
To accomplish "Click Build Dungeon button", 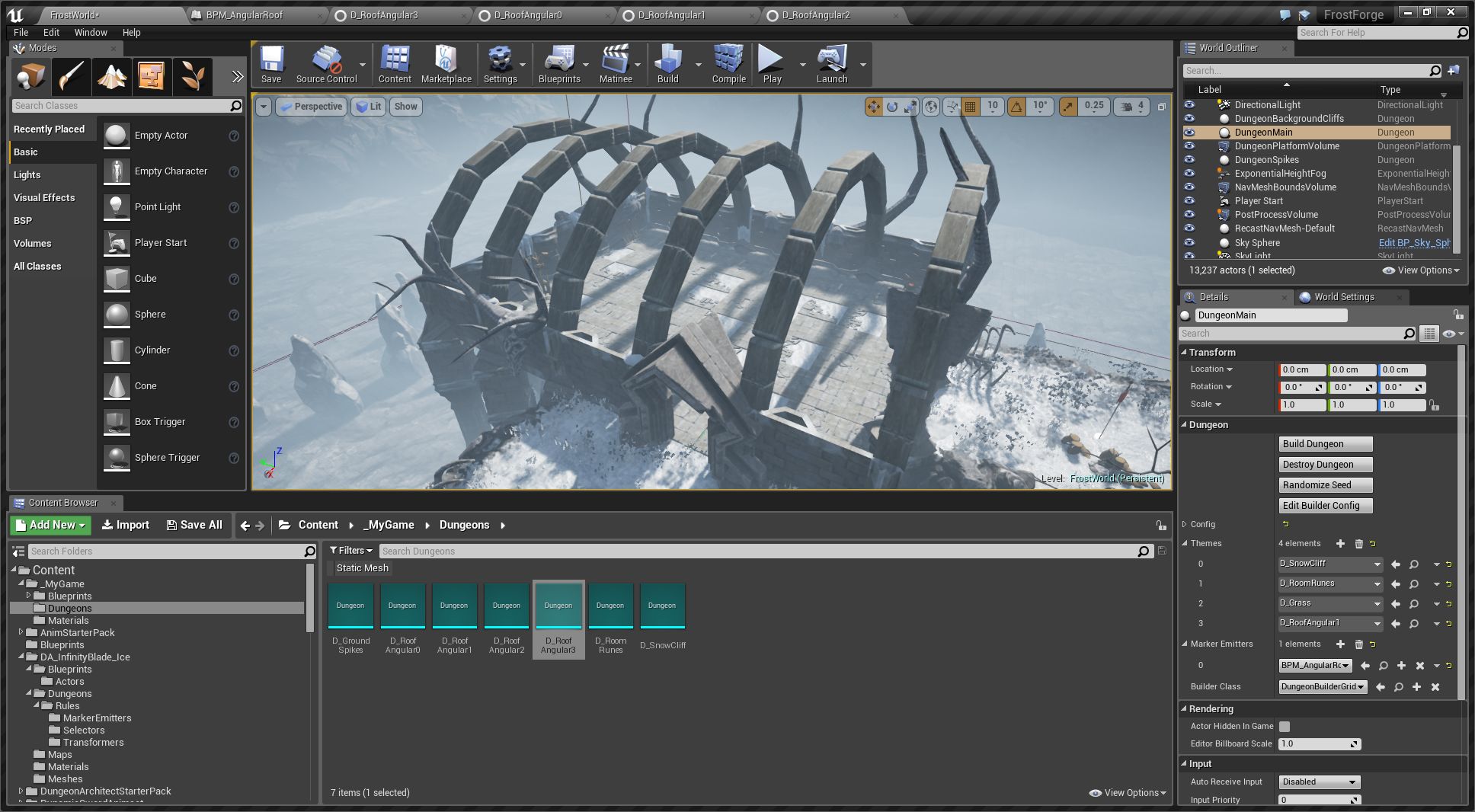I will (1325, 444).
